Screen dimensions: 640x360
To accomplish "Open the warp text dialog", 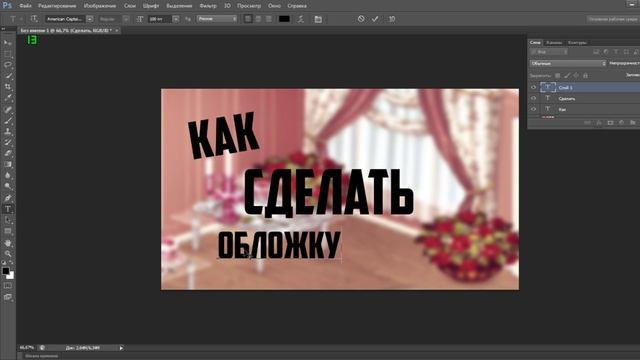I will click(301, 19).
